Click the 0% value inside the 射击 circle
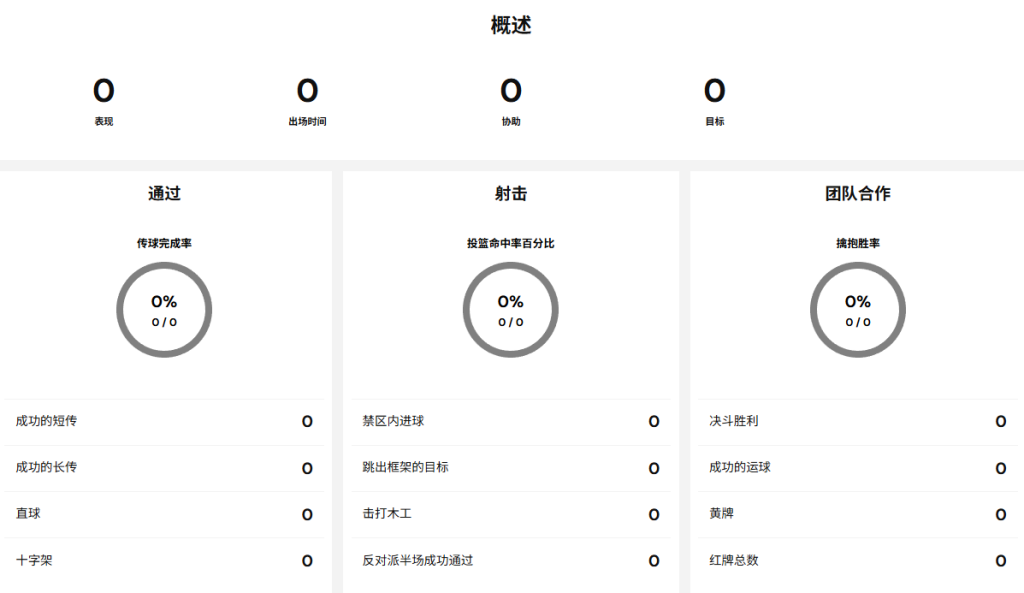The width and height of the screenshot is (1024, 593). coord(511,301)
